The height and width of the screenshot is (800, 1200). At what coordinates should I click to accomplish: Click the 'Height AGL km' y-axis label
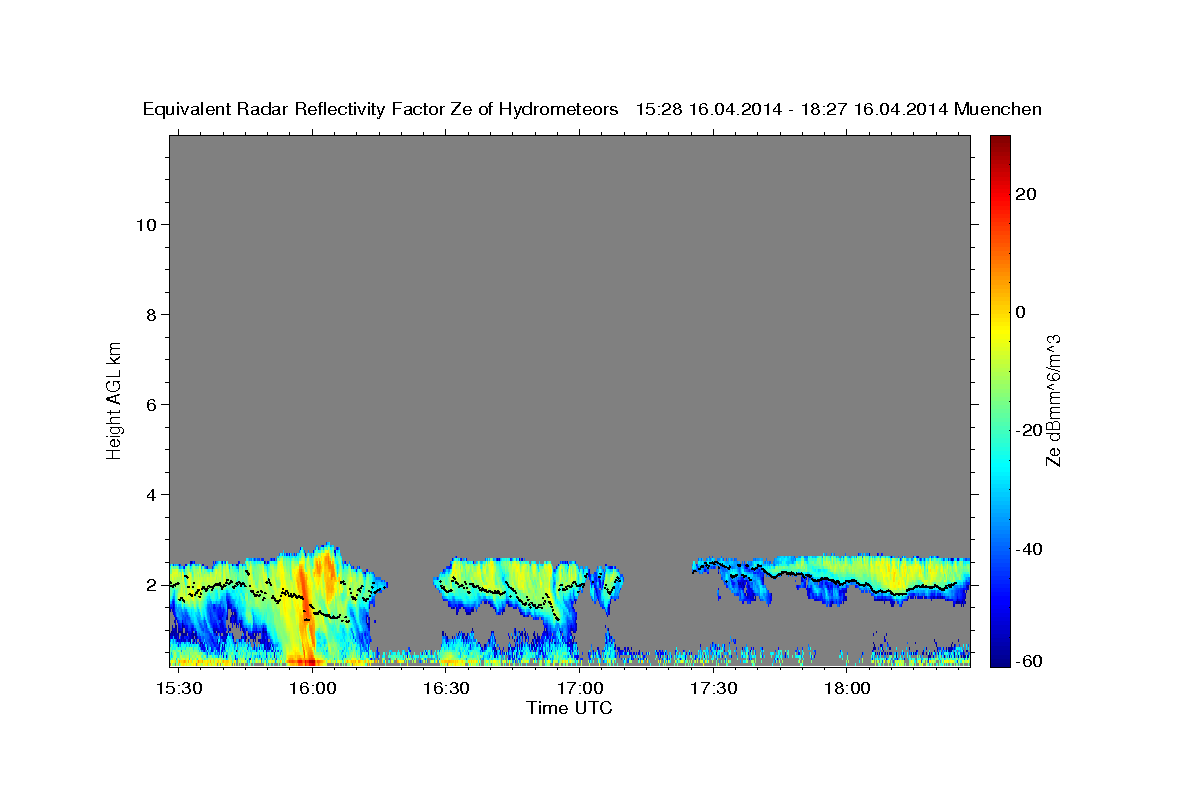pyautogui.click(x=114, y=399)
